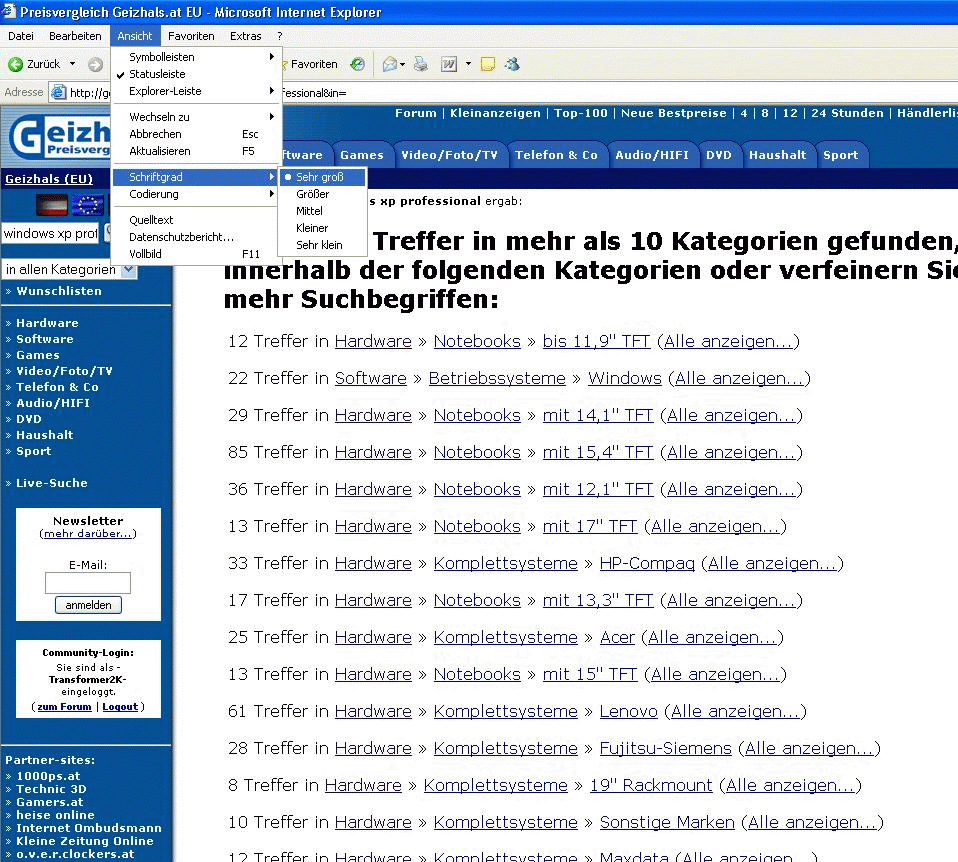The image size is (958, 862).
Task: Choose Abbrechen from the Ansicht menu
Action: click(x=197, y=134)
